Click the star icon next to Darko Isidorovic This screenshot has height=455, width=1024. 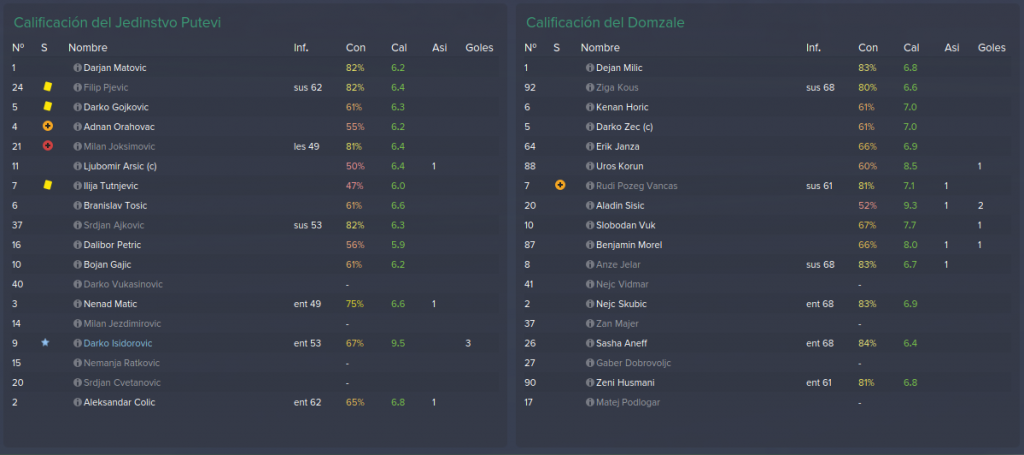pos(45,343)
